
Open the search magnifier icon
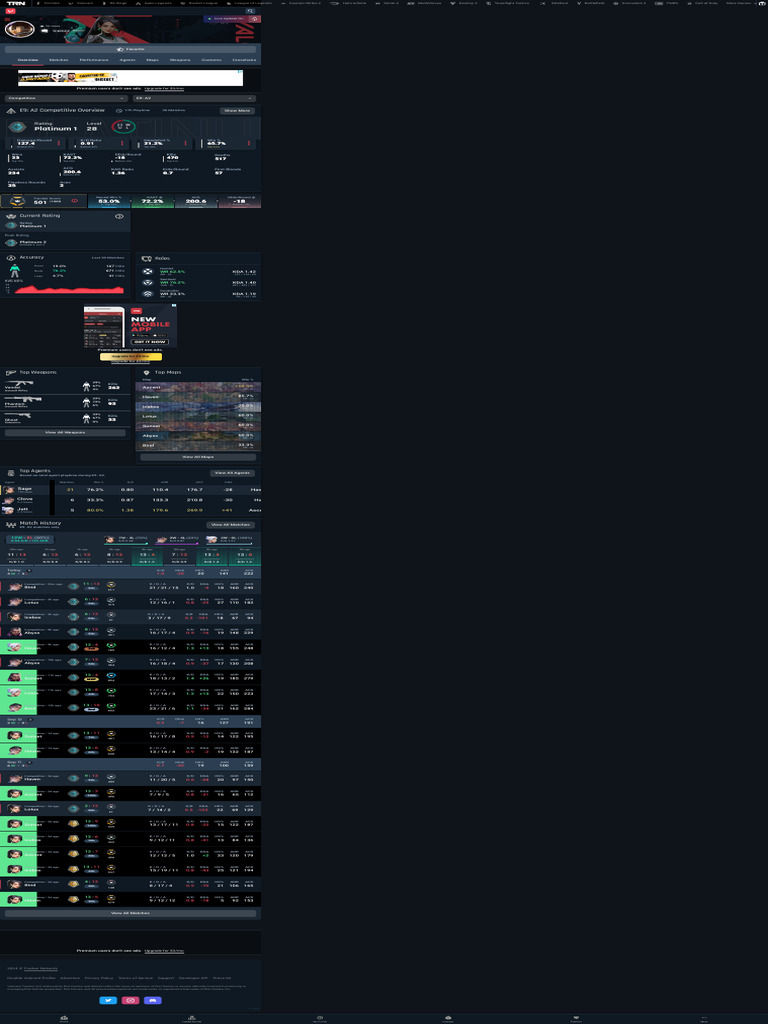250,11
